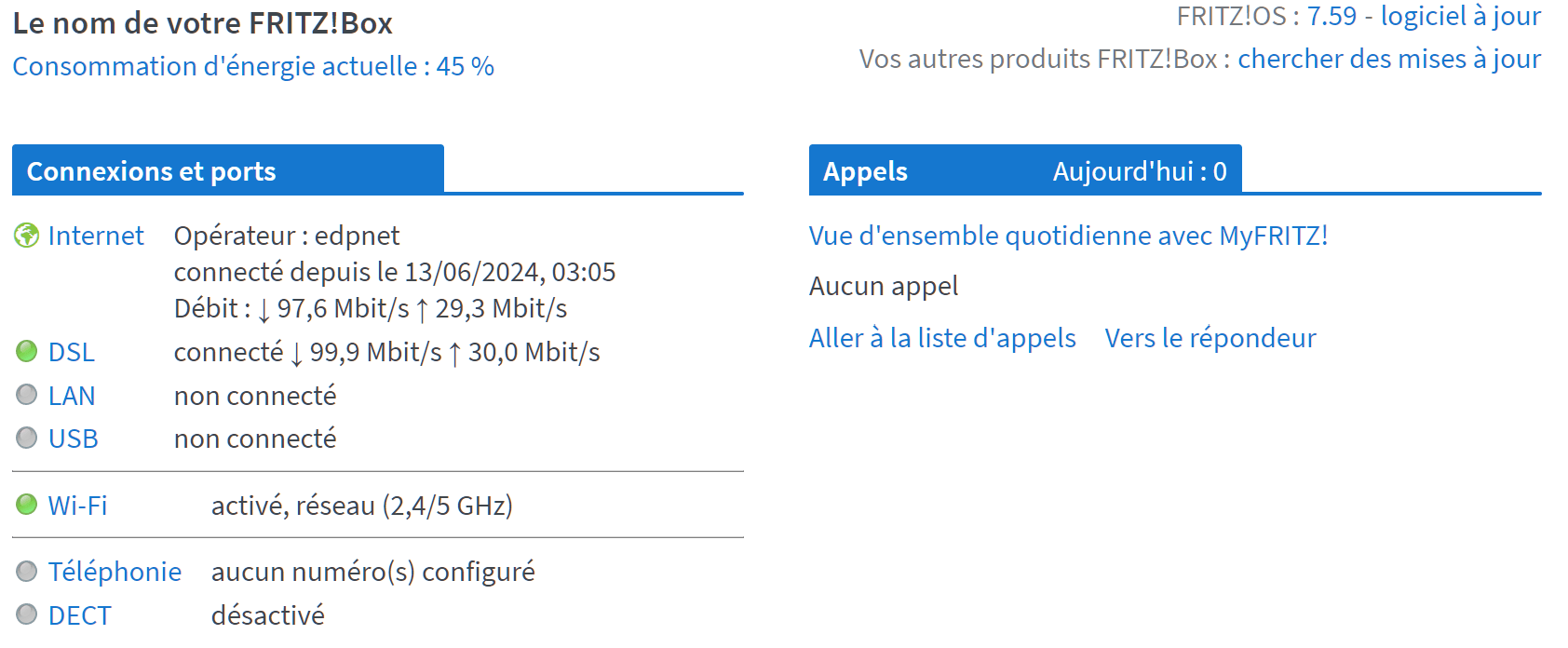Screen dimensions: 1568x648
Task: Open current energy consumption 45 % link
Action: coord(253,66)
